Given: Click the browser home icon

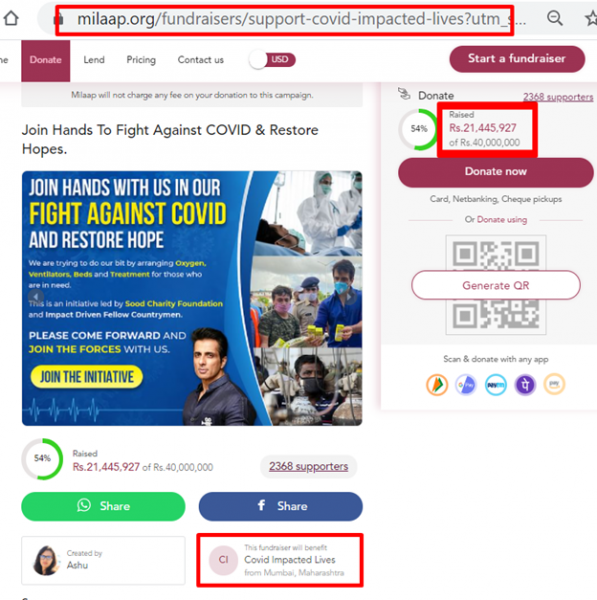Looking at the screenshot, I should [11, 18].
